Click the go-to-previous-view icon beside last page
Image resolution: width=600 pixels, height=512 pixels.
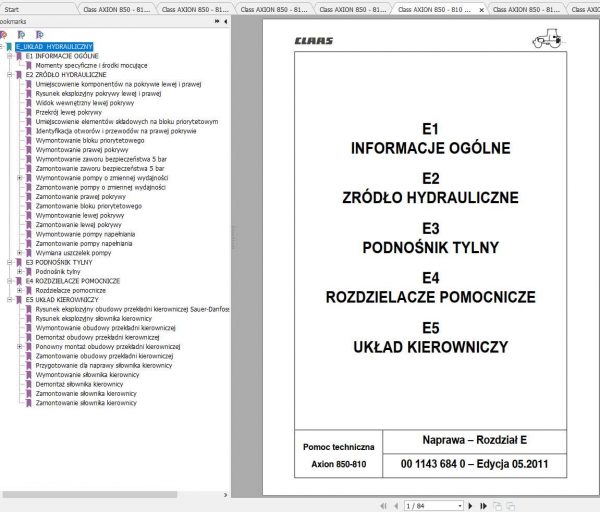pyautogui.click(x=497, y=506)
